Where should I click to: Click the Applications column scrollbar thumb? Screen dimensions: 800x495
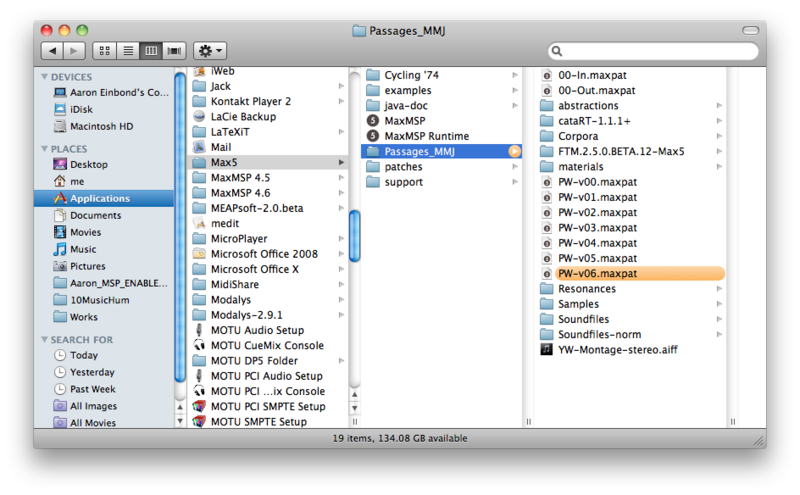click(355, 235)
